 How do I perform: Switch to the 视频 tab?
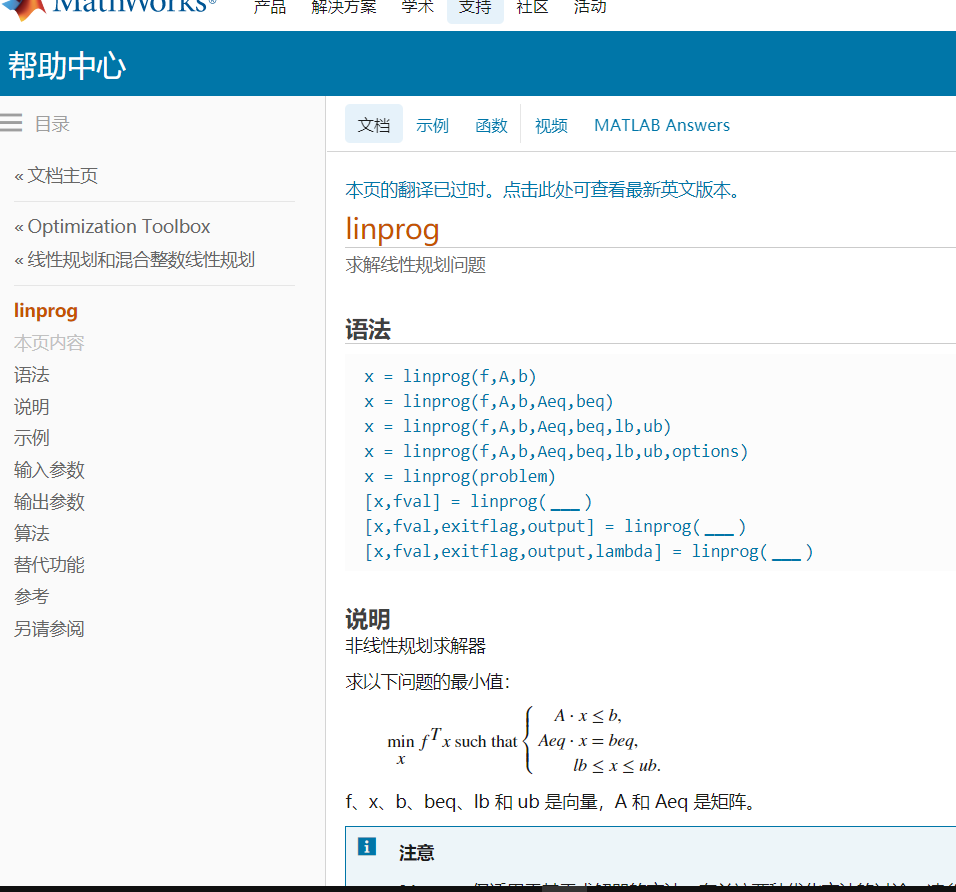point(551,126)
